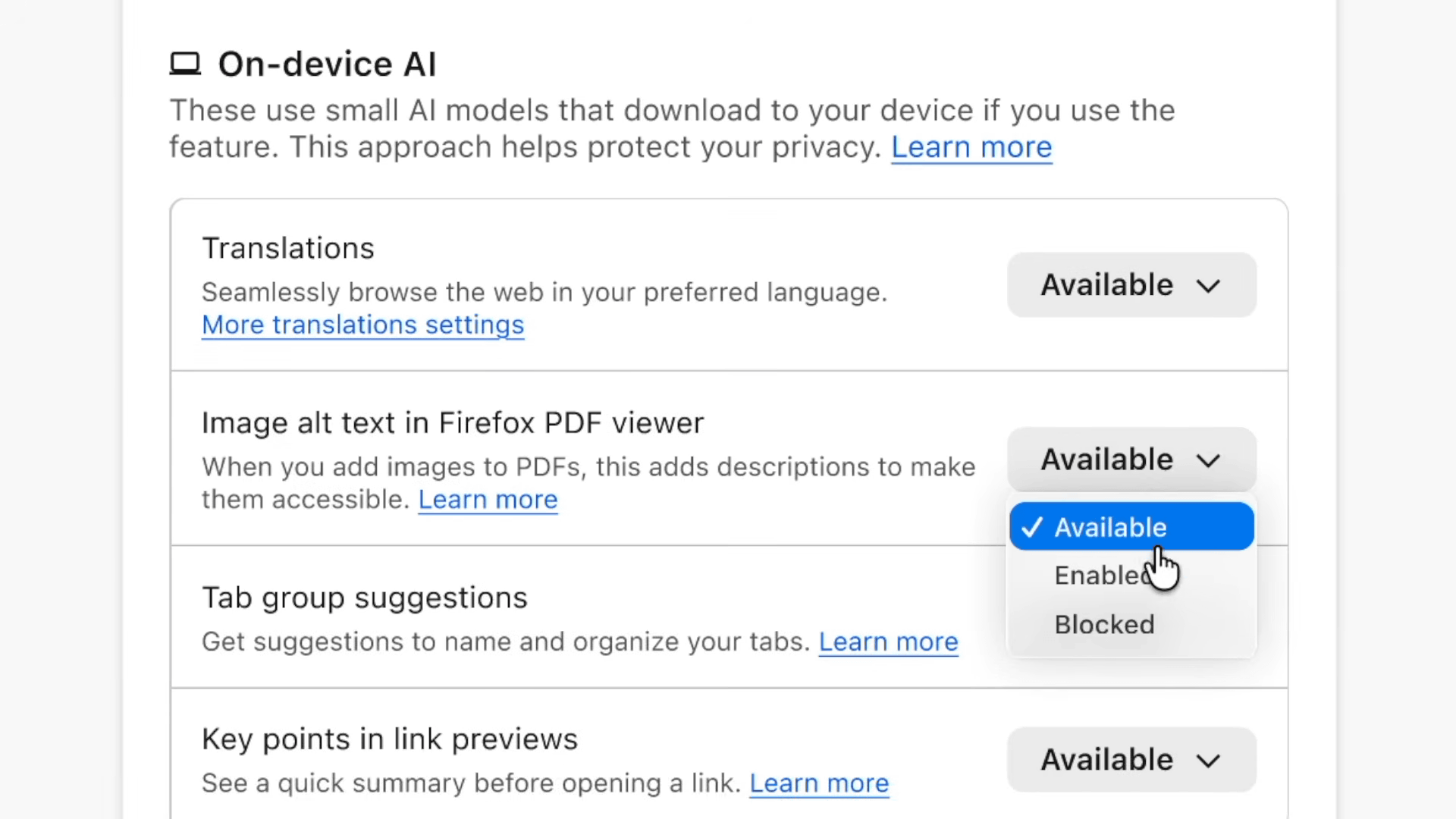Open Learn more link about on-device privacy
The width and height of the screenshot is (1456, 819).
(x=971, y=147)
